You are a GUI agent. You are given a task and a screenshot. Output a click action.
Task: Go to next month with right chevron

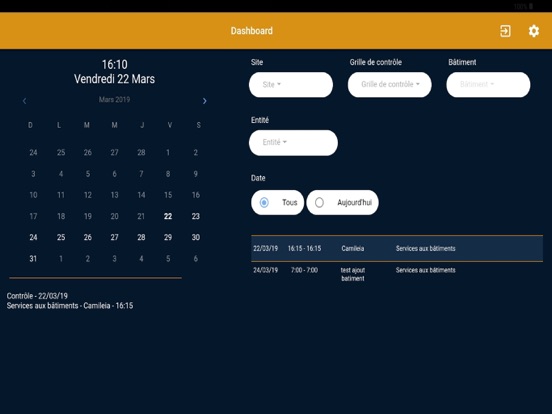tap(205, 101)
